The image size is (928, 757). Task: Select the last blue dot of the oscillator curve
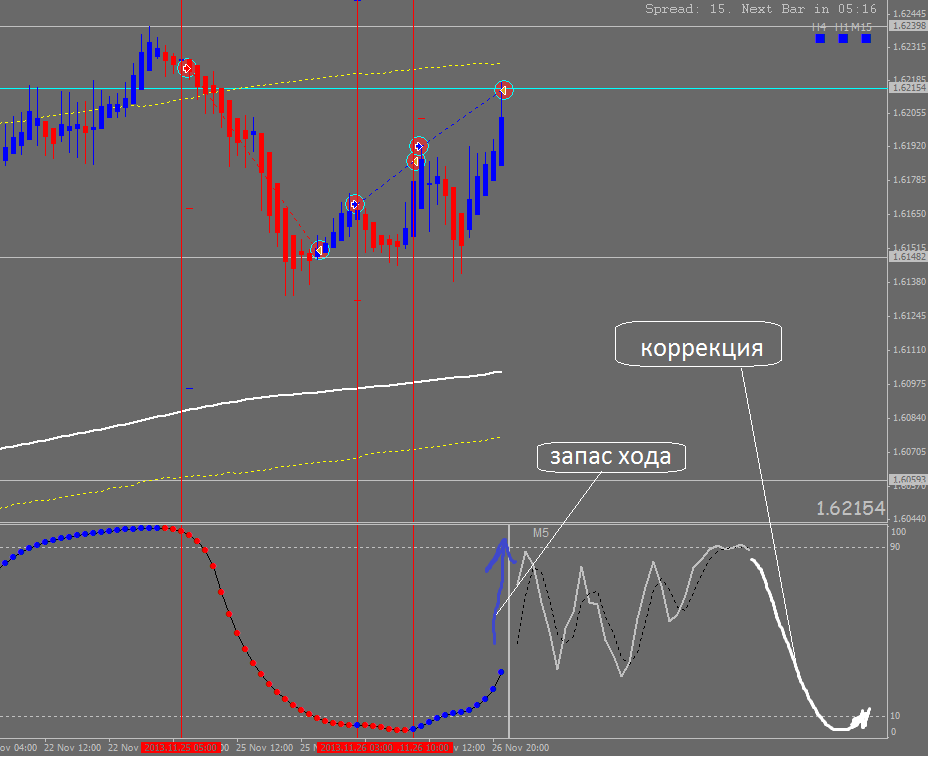pos(501,672)
